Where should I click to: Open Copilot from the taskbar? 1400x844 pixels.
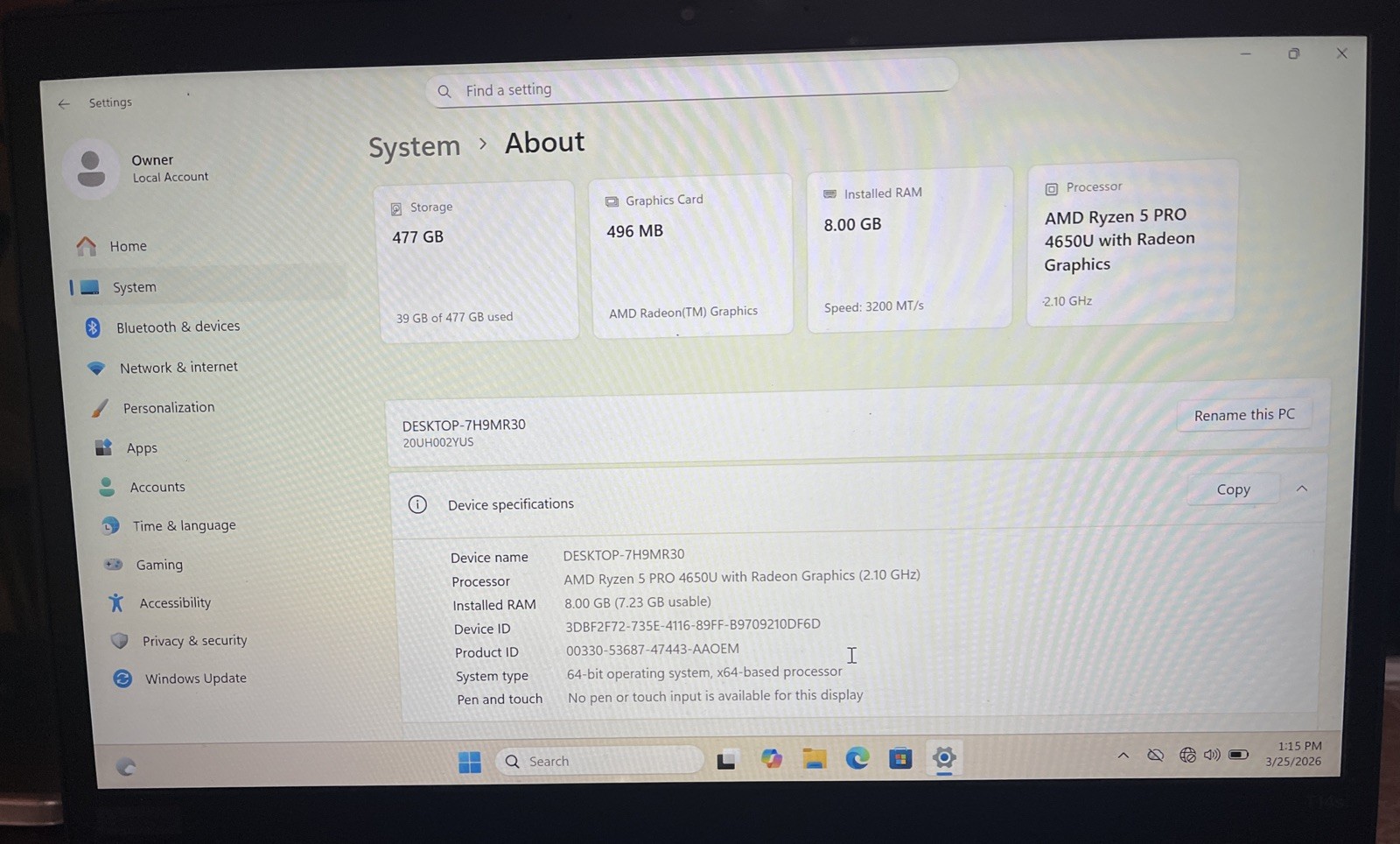click(x=771, y=759)
